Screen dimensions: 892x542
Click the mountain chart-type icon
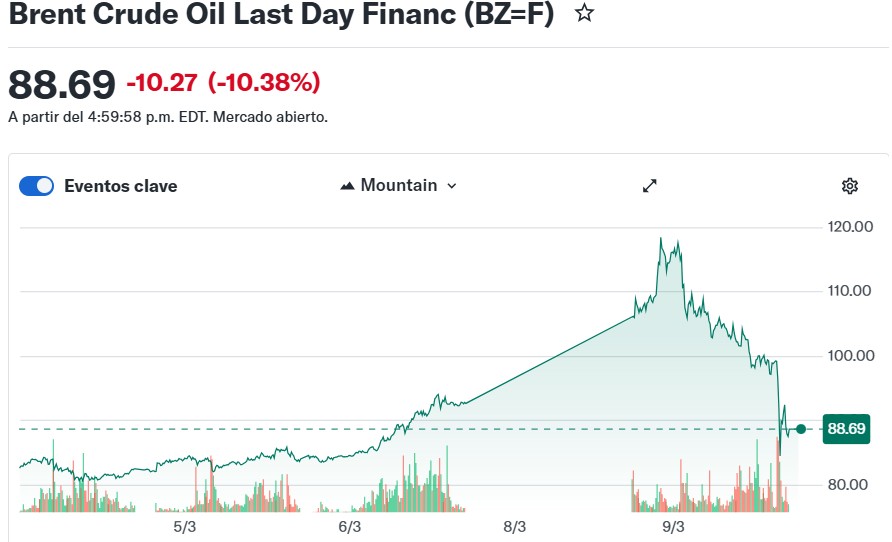(x=348, y=185)
